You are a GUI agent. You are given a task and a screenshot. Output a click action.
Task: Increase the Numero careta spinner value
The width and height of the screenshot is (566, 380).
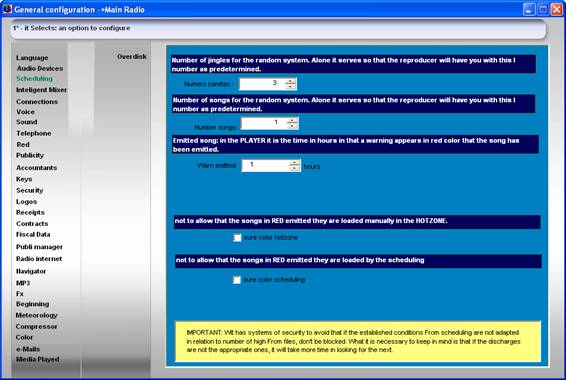click(291, 81)
